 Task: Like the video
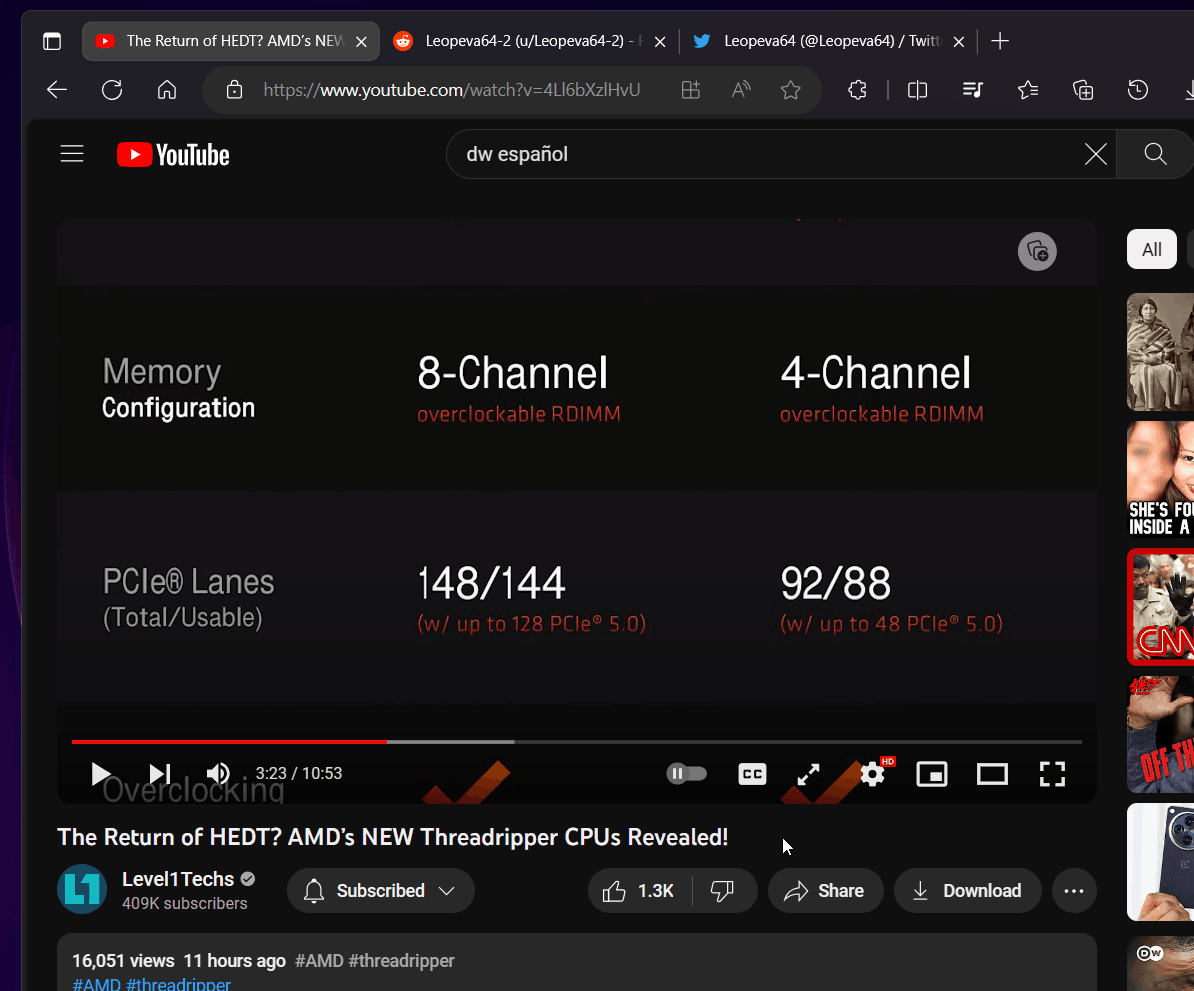638,890
